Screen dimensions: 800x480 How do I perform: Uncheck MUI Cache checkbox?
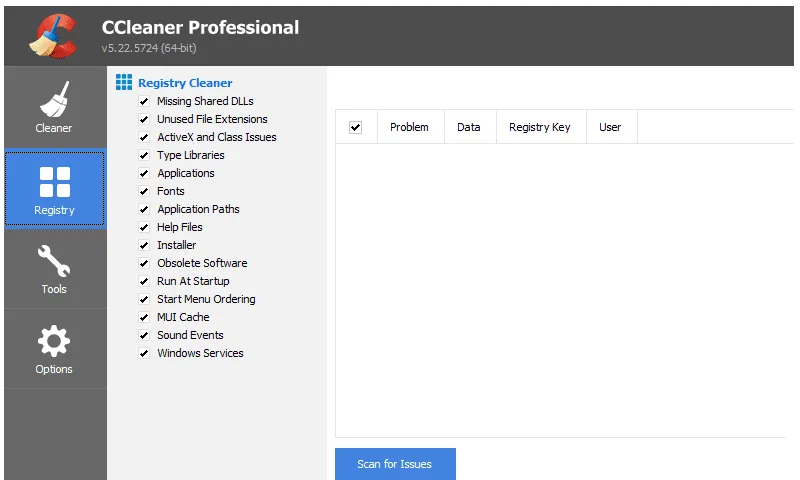pos(144,317)
